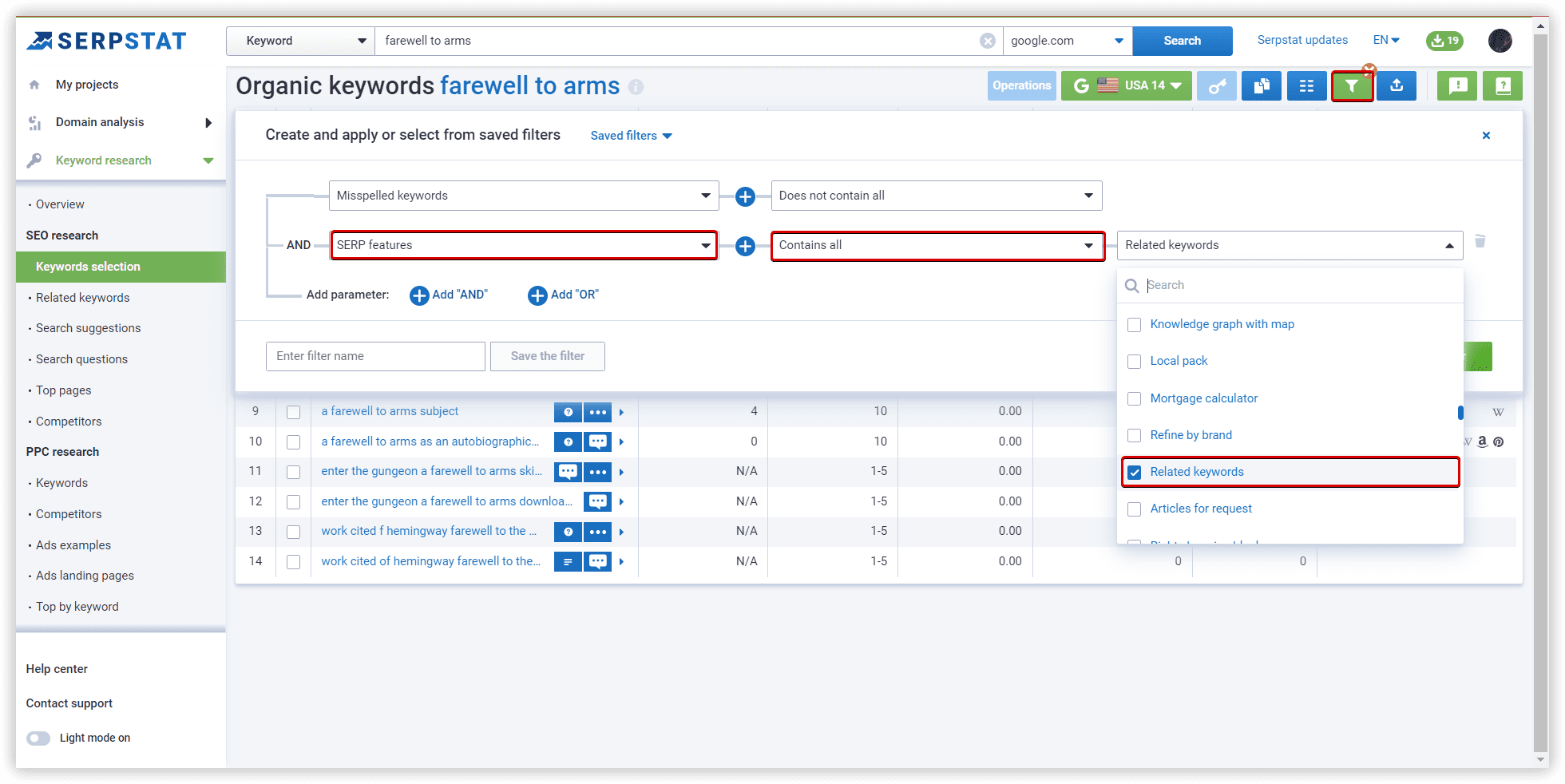Delete SERP features filter row with trash icon
Screen dimensions: 1565x784
tap(1480, 241)
